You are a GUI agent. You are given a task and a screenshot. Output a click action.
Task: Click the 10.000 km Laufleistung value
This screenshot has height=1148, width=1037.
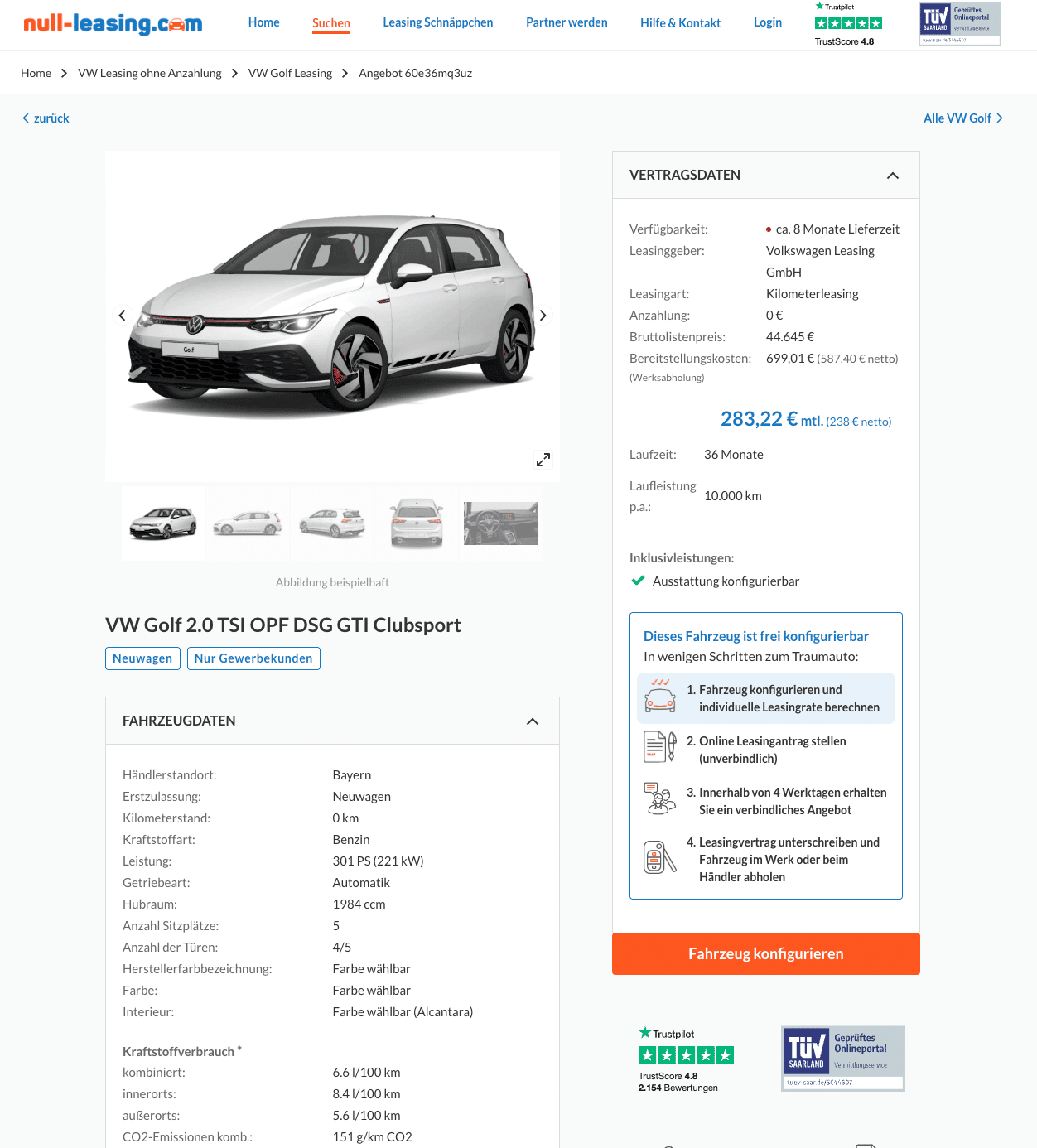pos(733,496)
